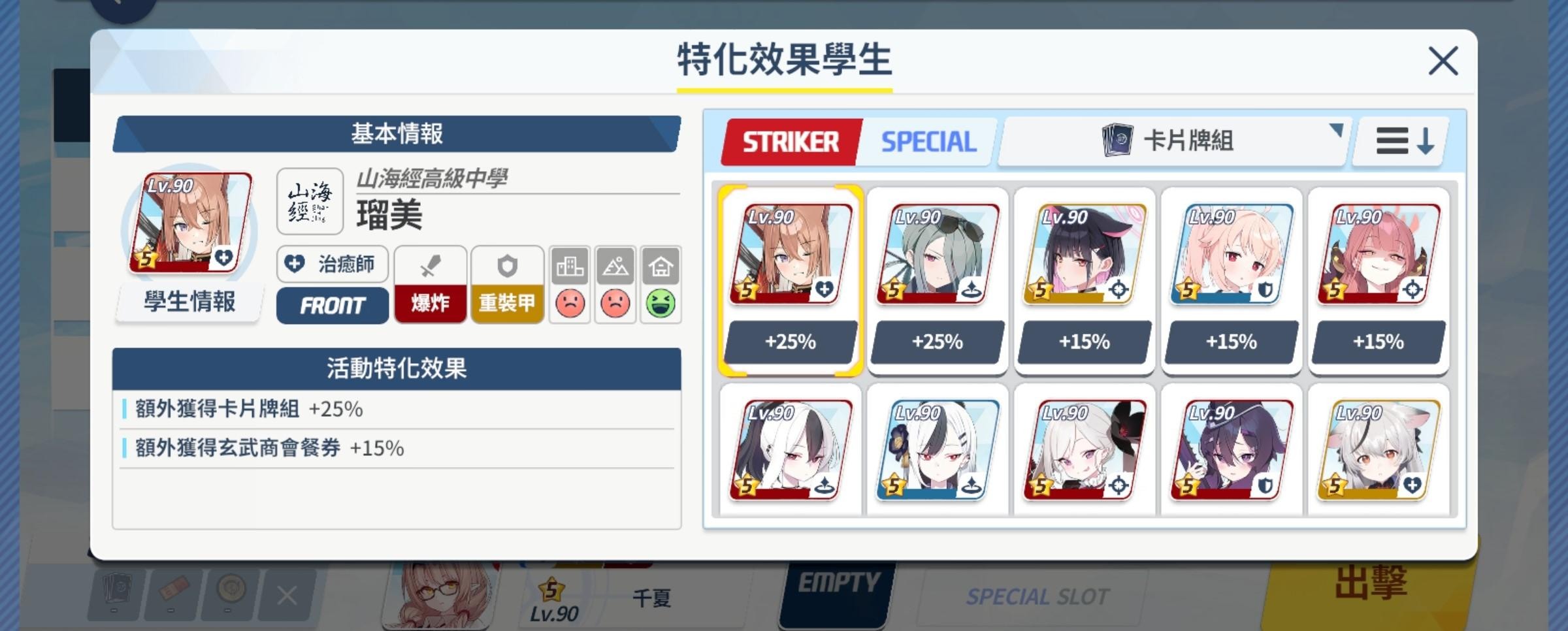Select gray-haired student with sunglasses +25%

tap(938, 281)
